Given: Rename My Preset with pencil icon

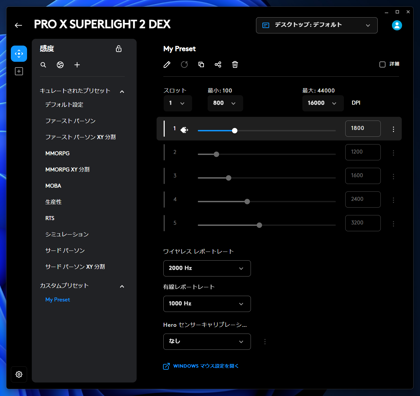Looking at the screenshot, I should [x=167, y=65].
